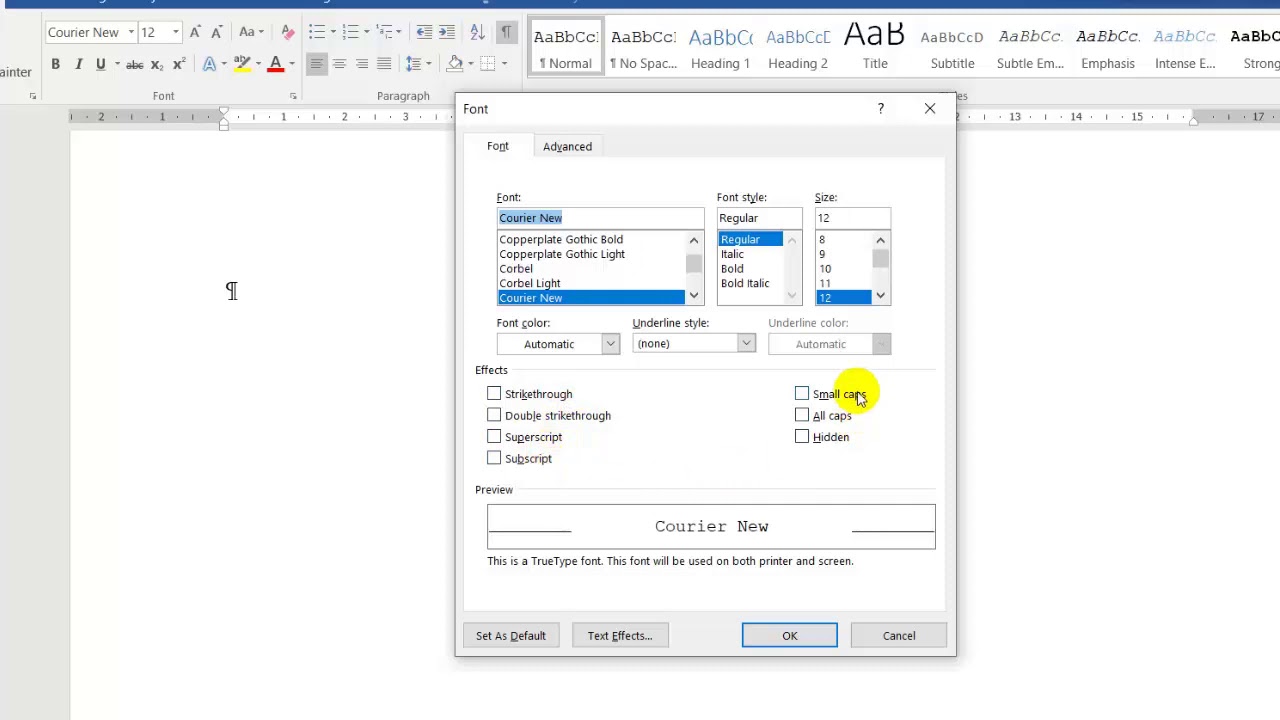1280x720 pixels.
Task: Click Bullets list icon
Action: coord(317,32)
